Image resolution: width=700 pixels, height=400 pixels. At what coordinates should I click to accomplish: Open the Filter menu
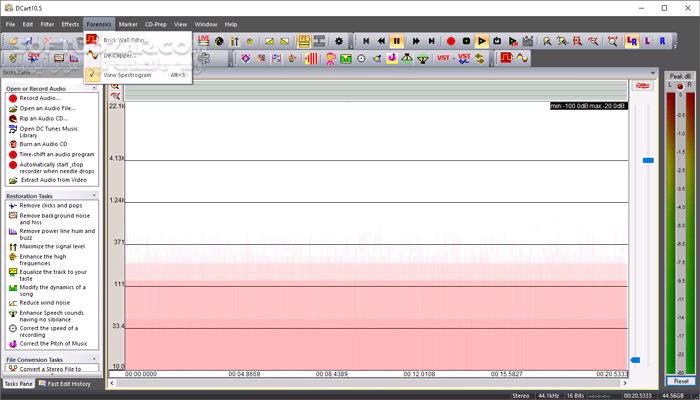click(x=47, y=24)
